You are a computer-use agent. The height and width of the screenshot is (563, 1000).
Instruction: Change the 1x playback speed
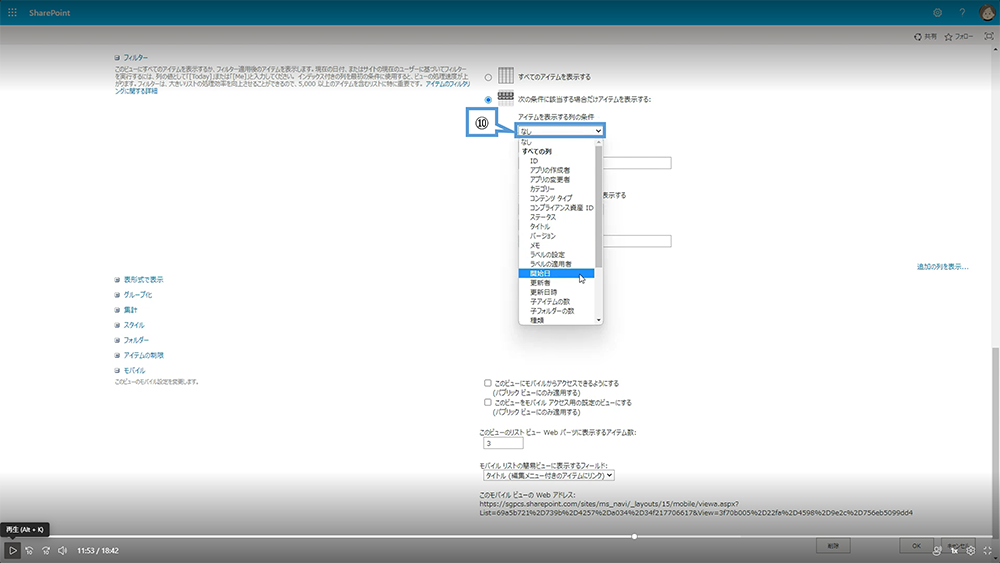coord(954,550)
